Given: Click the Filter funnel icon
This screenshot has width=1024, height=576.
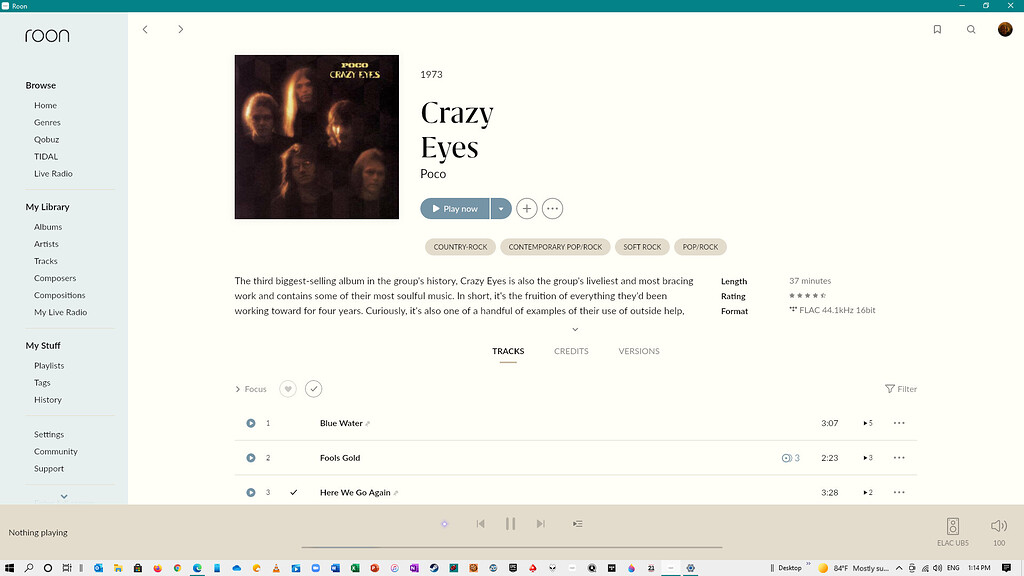Looking at the screenshot, I should coord(889,389).
